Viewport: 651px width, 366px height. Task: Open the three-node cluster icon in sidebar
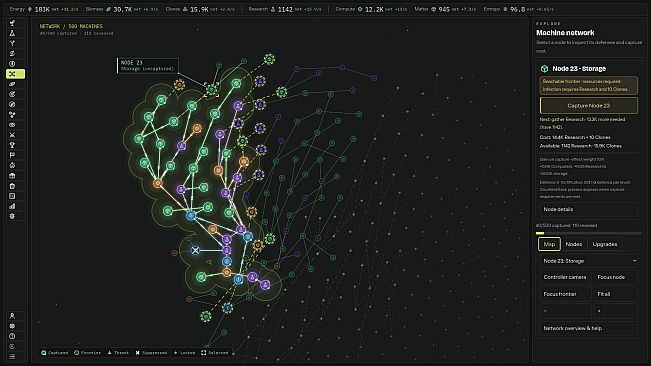[x=12, y=115]
